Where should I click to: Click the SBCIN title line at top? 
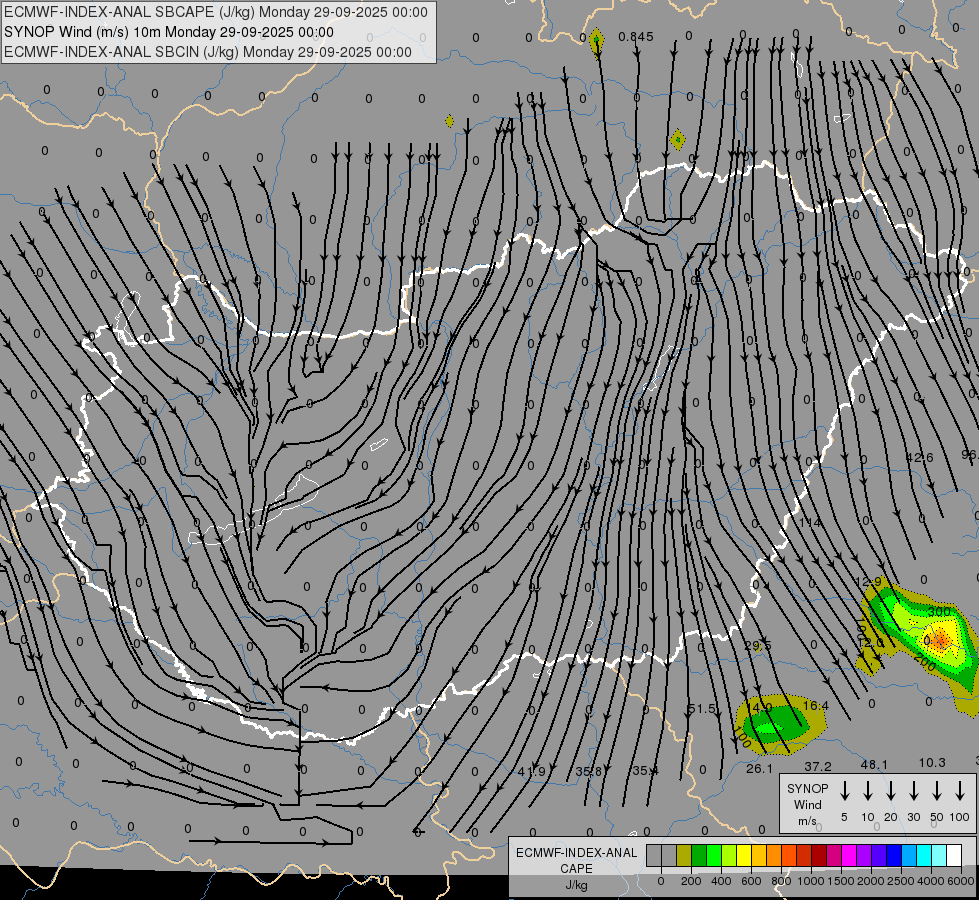(x=208, y=52)
